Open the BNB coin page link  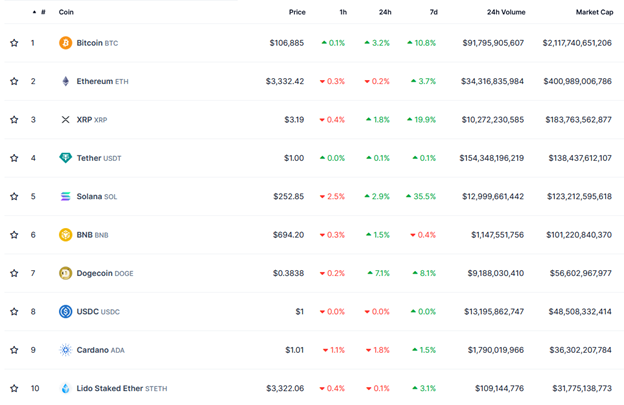[92, 235]
